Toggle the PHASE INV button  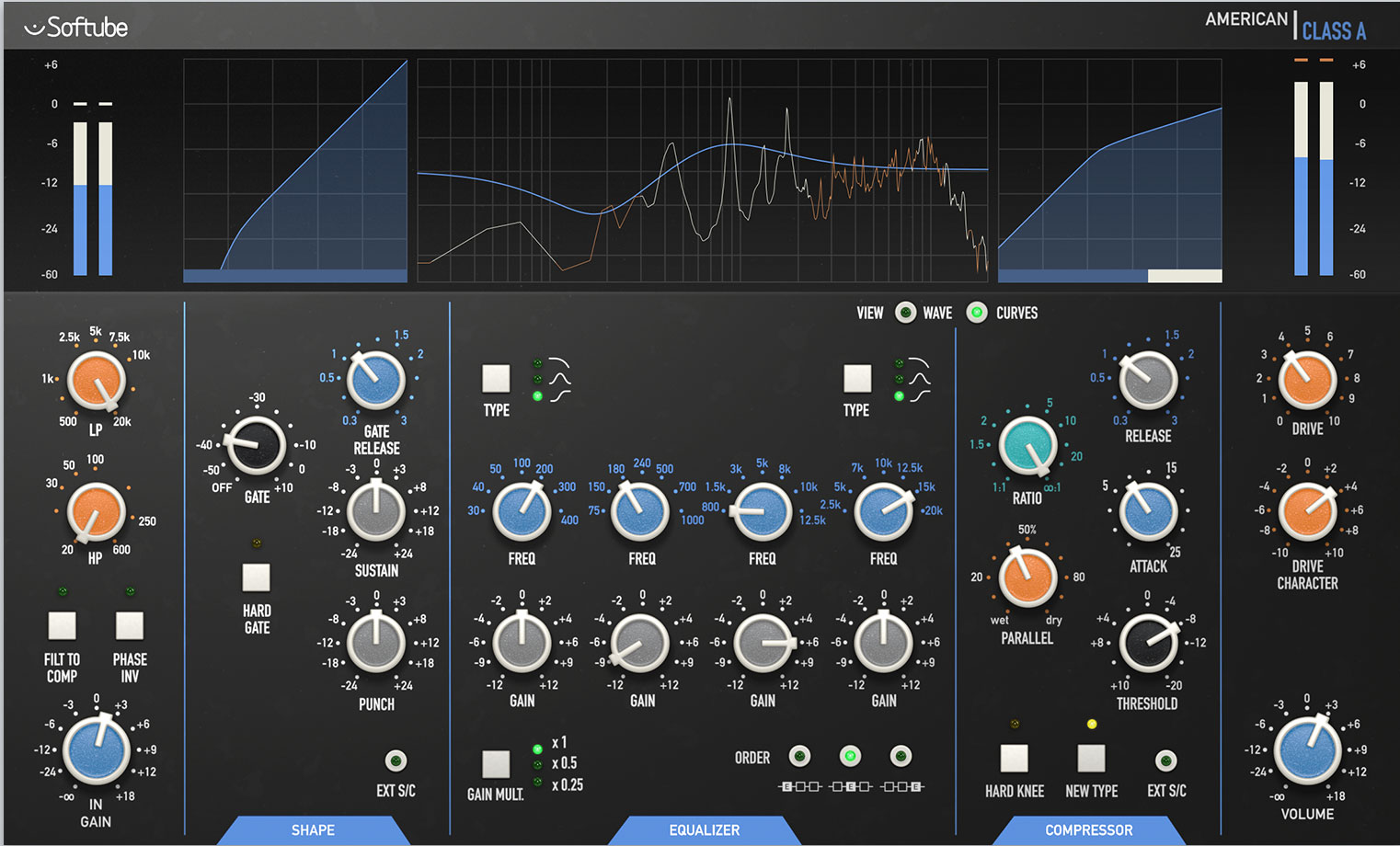130,625
